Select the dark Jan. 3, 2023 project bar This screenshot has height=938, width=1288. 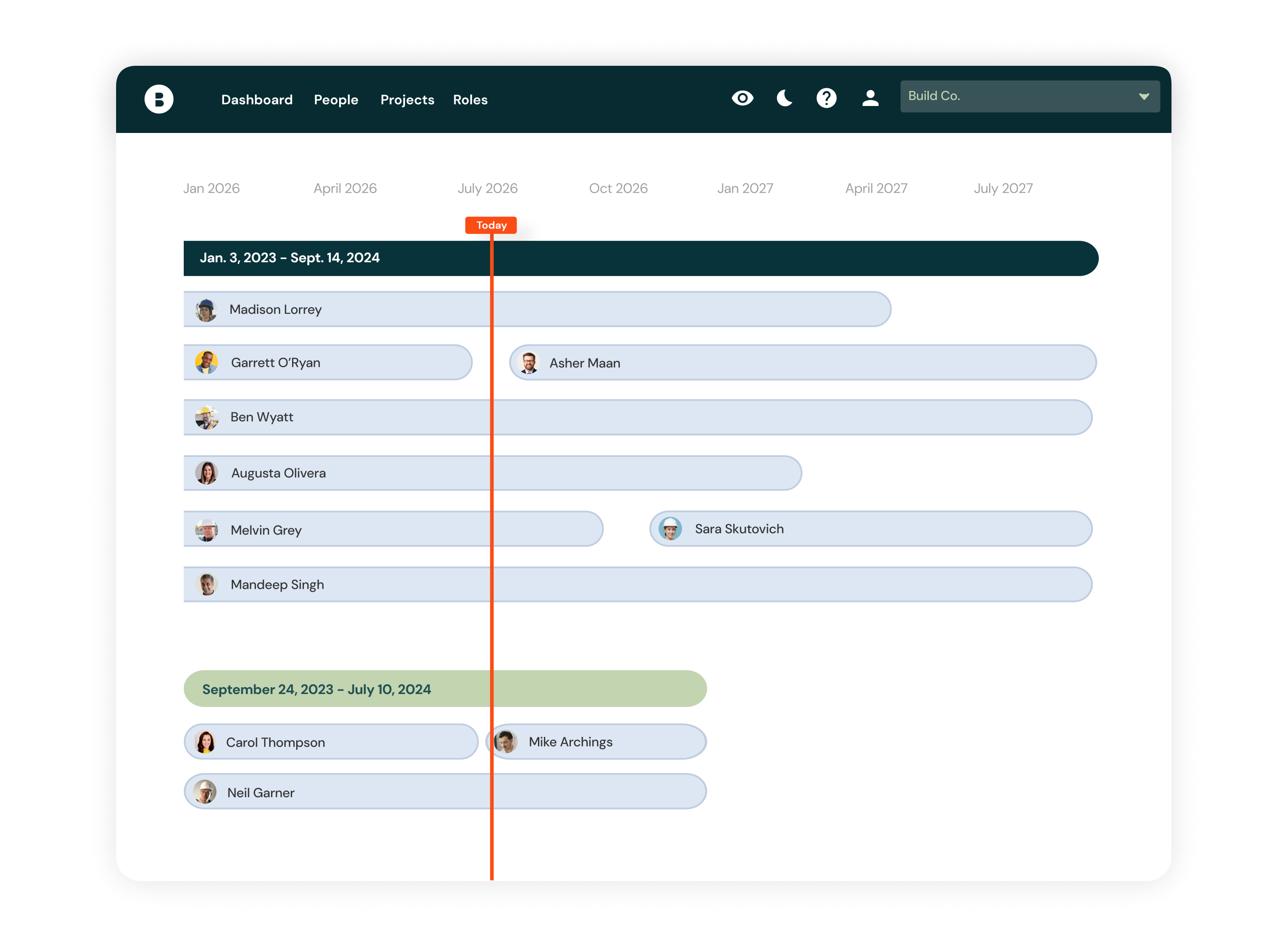click(x=738, y=258)
